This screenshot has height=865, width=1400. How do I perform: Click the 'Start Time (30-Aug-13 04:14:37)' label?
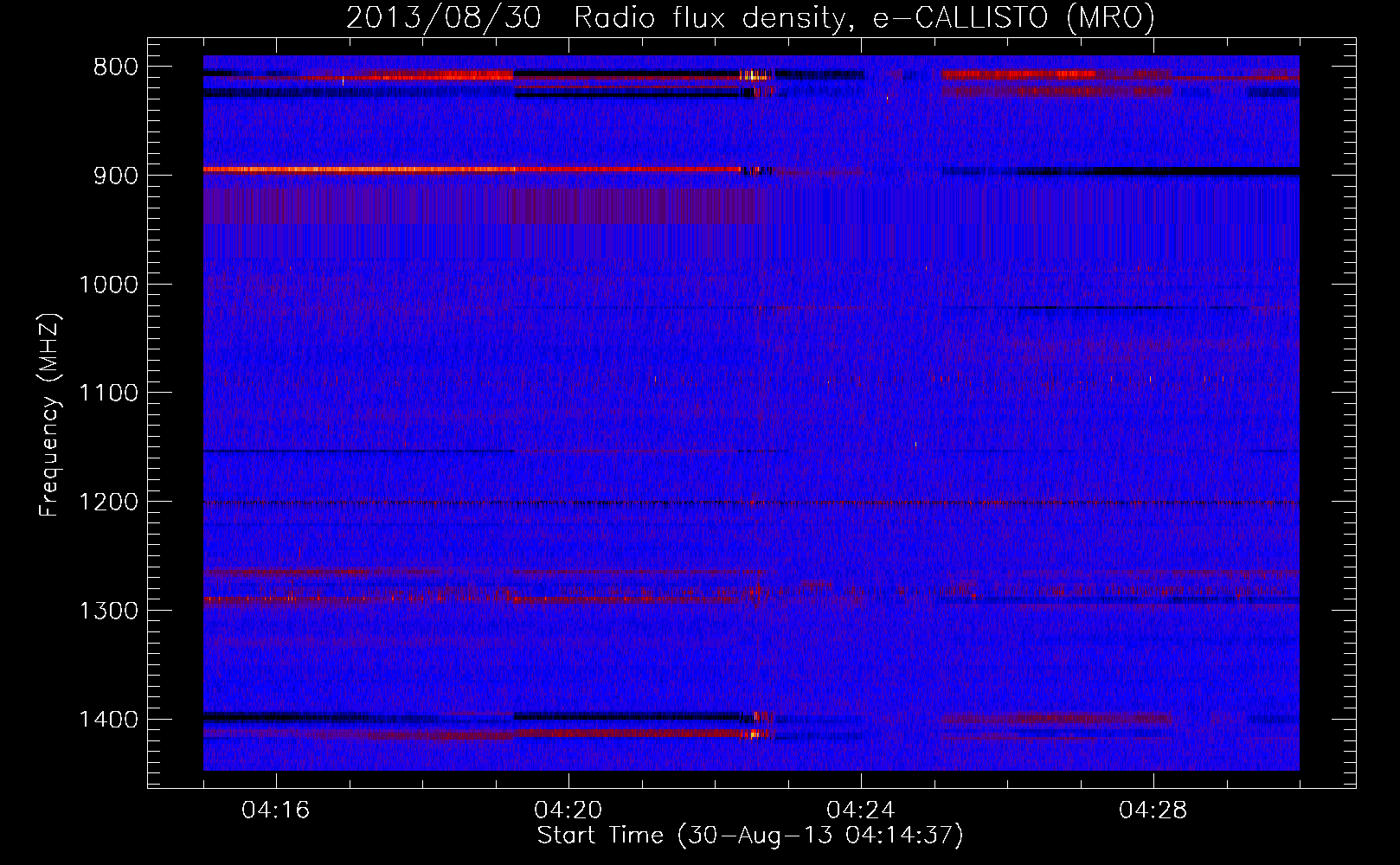[750, 836]
